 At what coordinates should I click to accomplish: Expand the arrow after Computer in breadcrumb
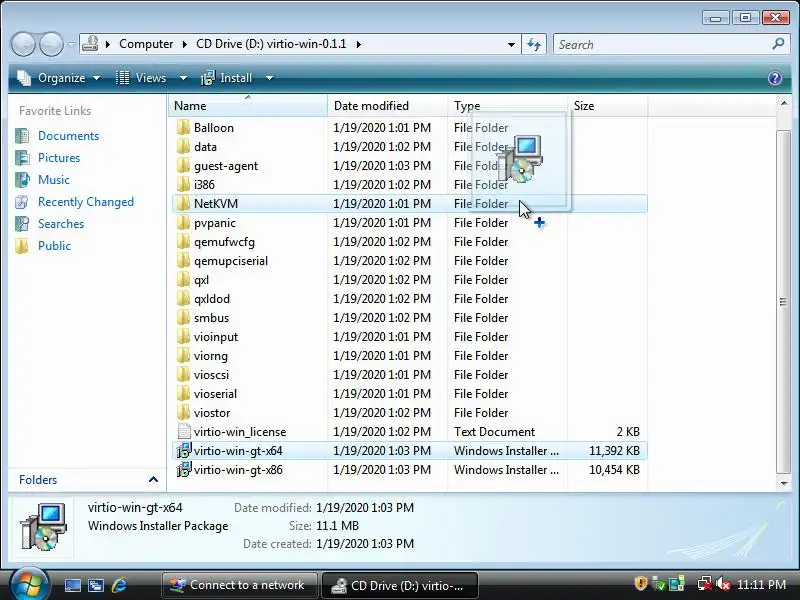click(184, 44)
